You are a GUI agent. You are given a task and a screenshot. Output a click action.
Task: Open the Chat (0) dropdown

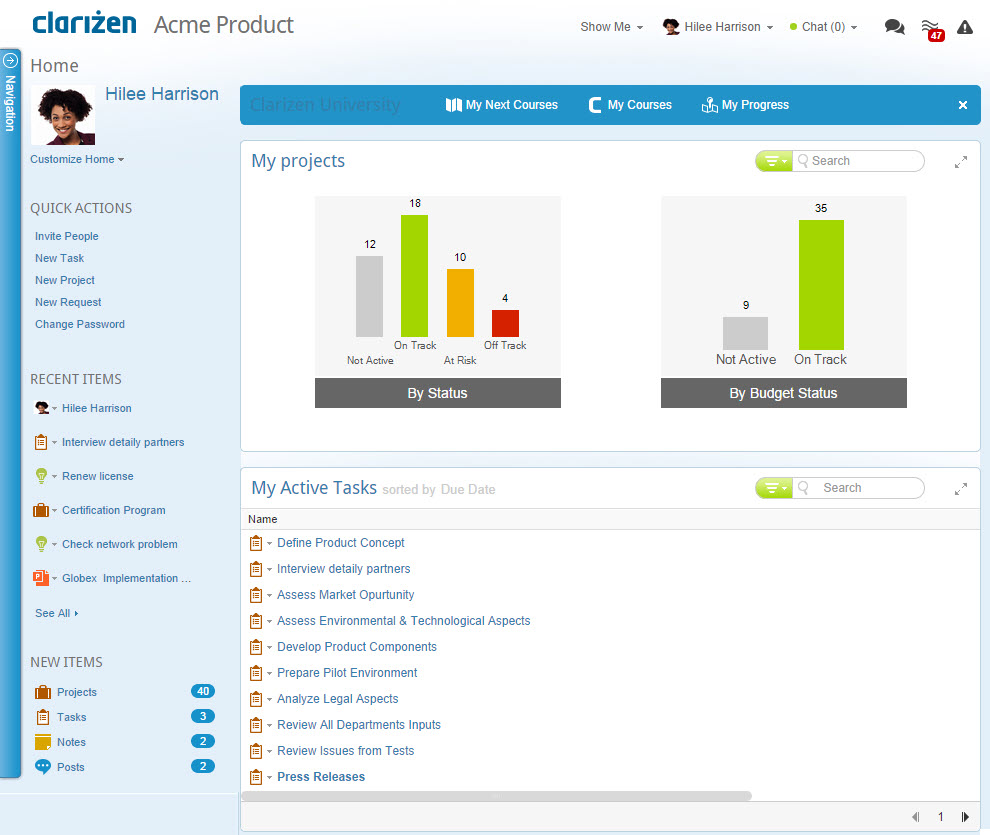click(x=823, y=27)
